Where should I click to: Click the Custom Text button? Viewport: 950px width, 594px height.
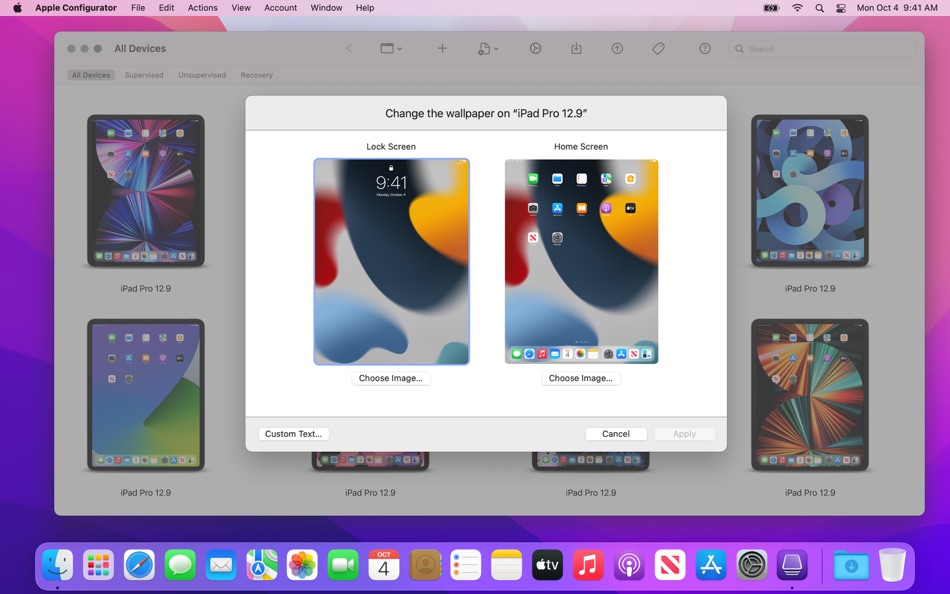tap(293, 434)
